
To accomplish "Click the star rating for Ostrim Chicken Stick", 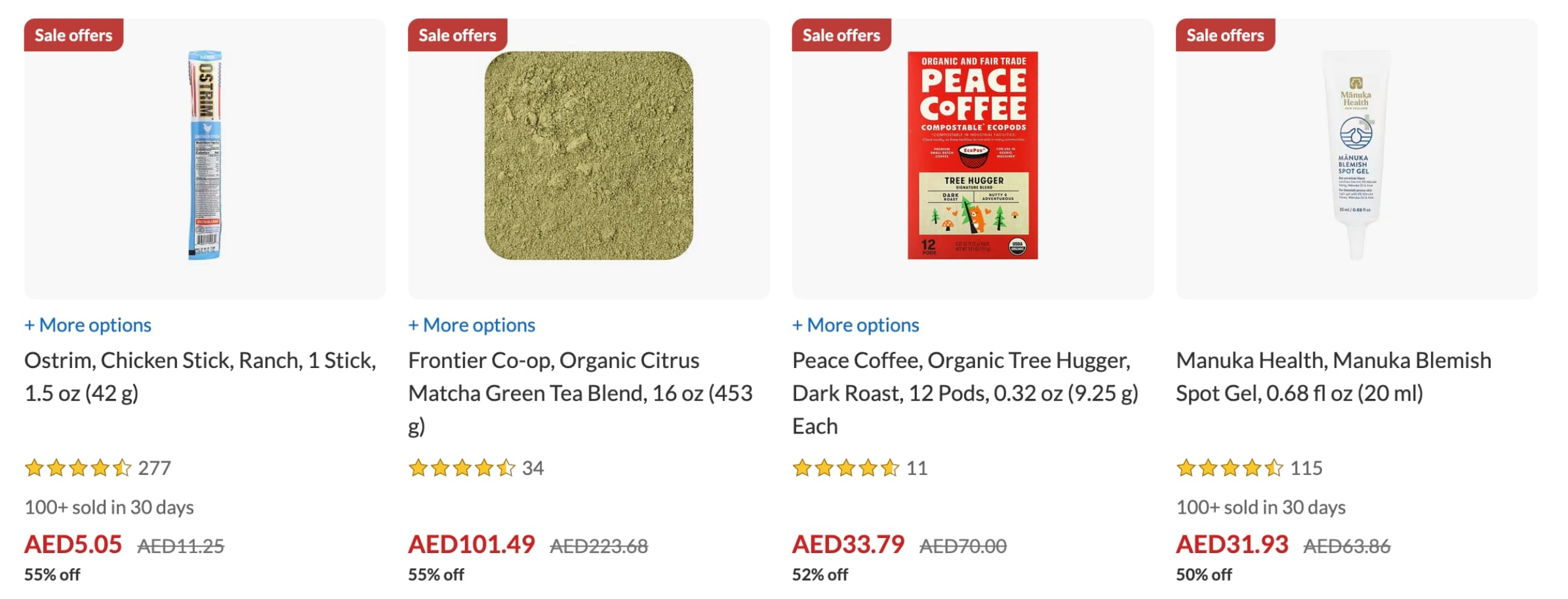I will (78, 468).
